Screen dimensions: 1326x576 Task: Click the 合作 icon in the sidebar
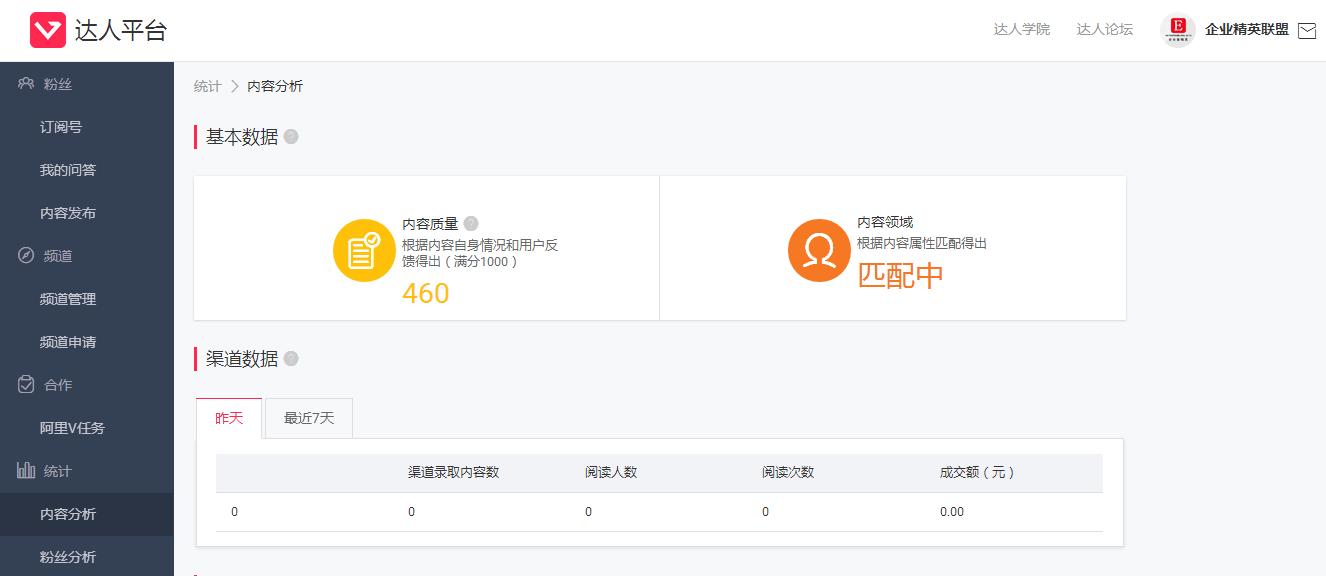pyautogui.click(x=25, y=384)
